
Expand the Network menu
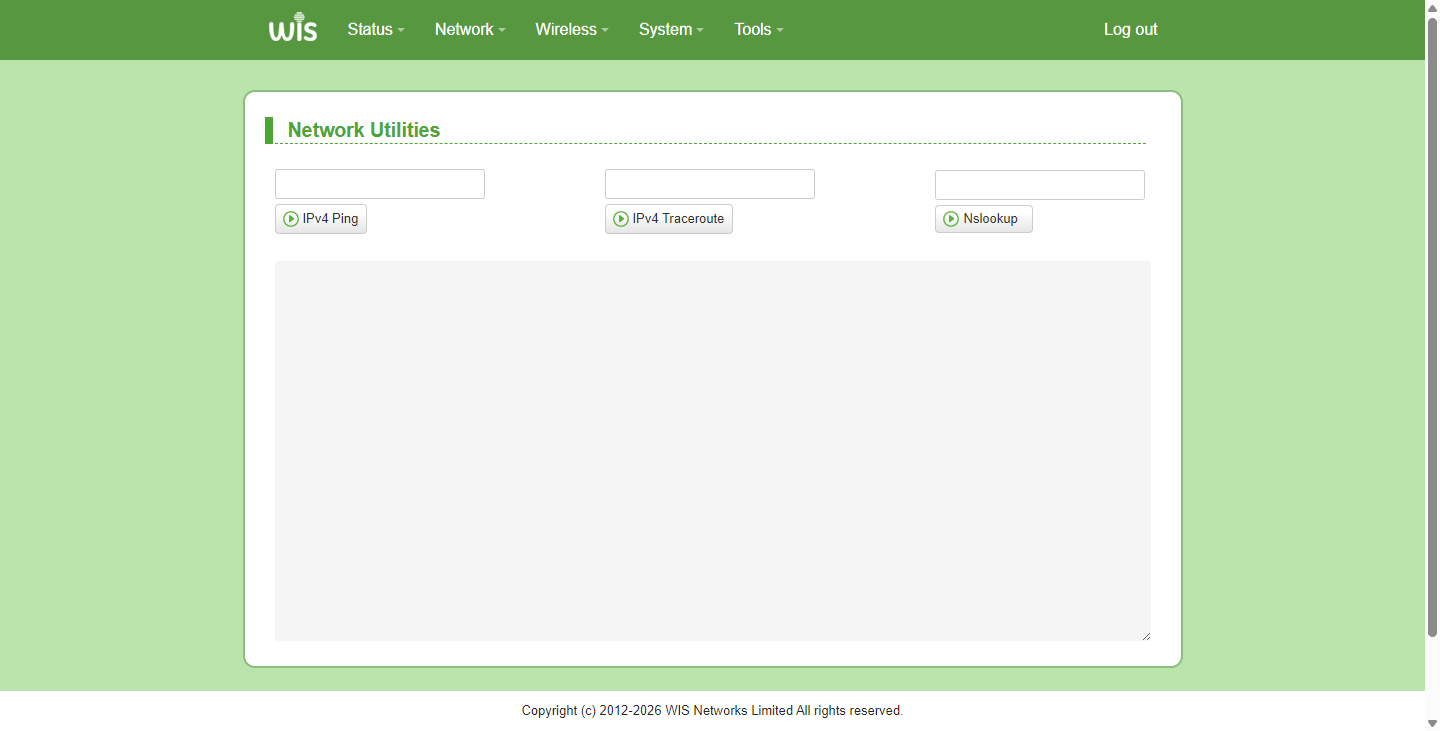pos(470,30)
